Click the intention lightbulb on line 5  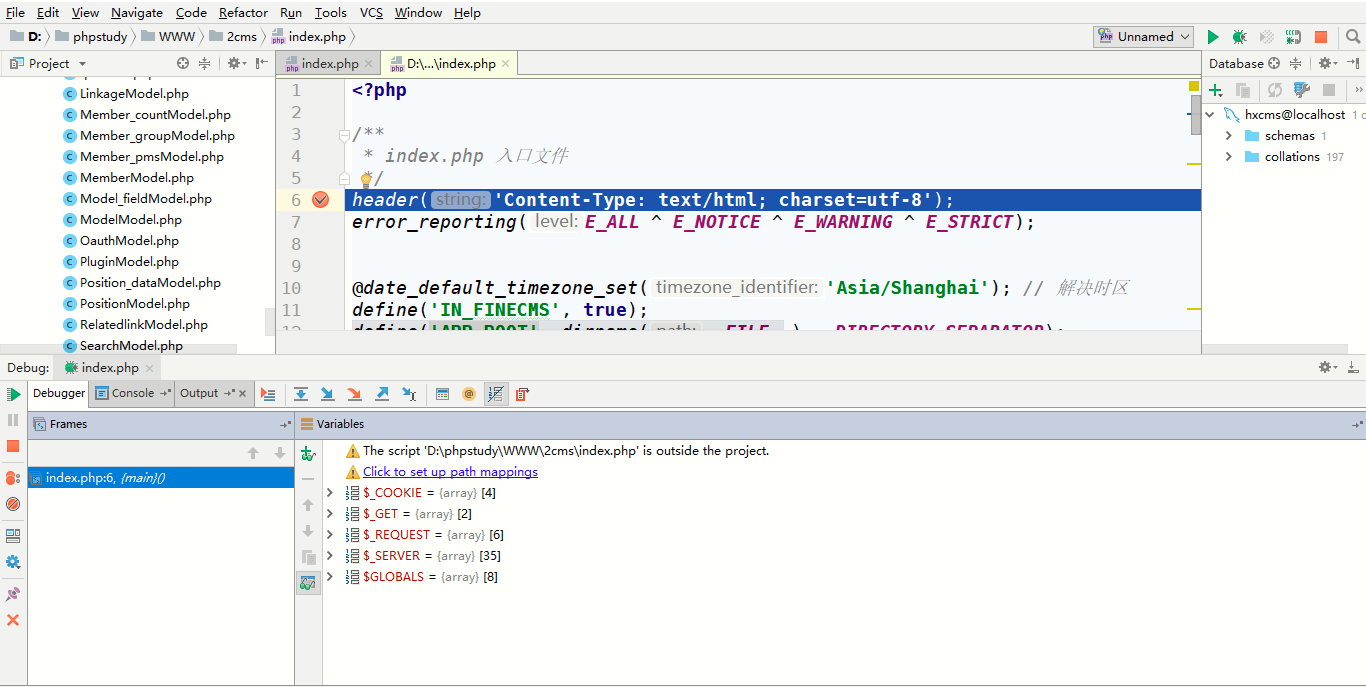tap(366, 178)
